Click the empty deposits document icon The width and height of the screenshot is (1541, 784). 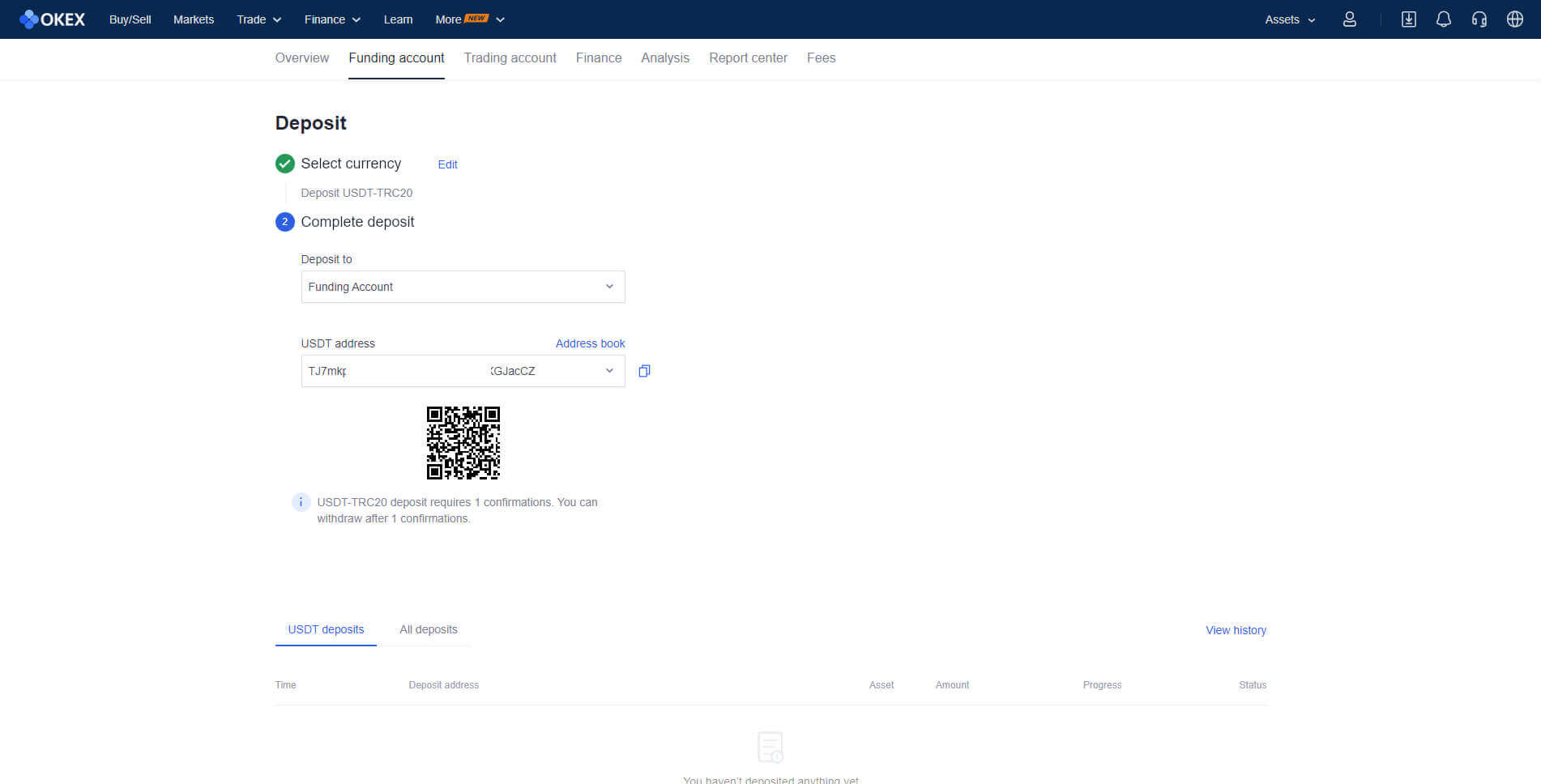(x=770, y=747)
